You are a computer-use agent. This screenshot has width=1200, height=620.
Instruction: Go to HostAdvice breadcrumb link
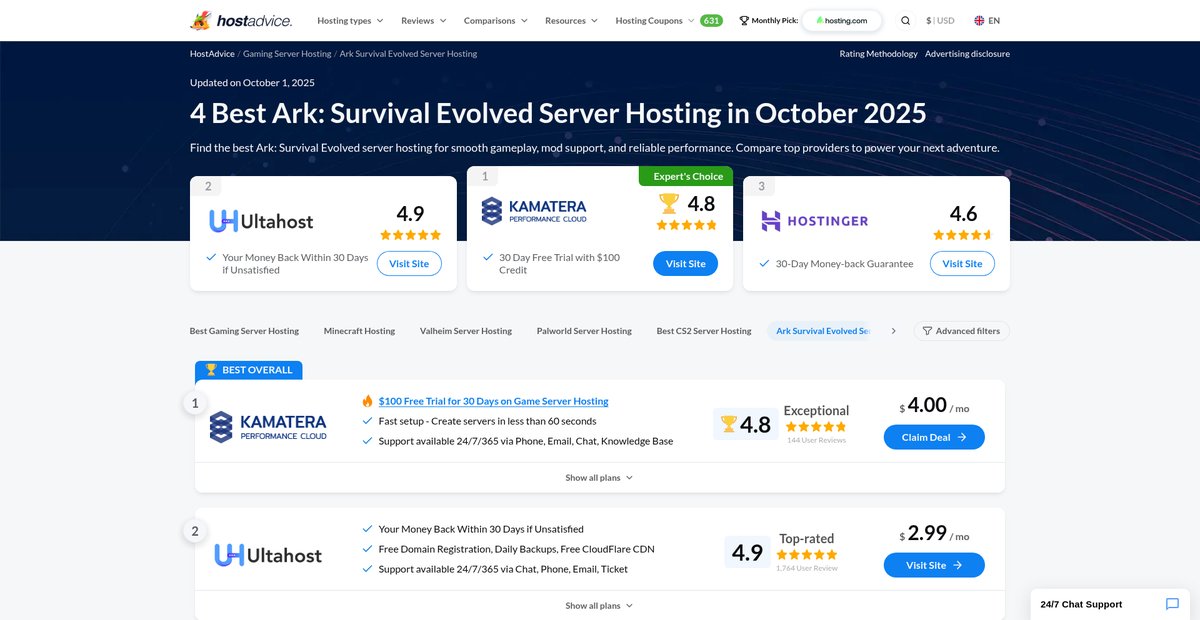click(212, 54)
